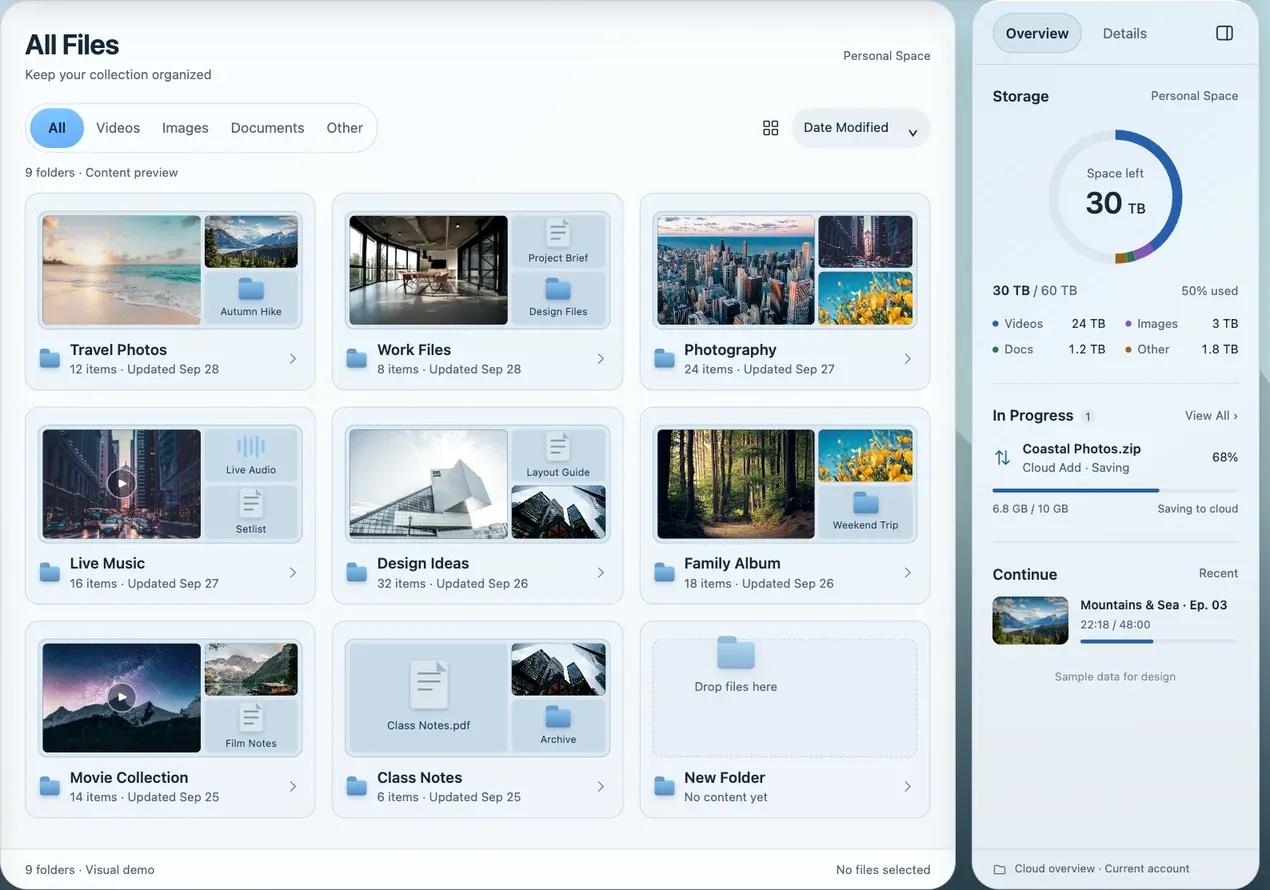The image size is (1270, 890).
Task: Open the Mountains & Sea video thumbnail
Action: point(1030,620)
